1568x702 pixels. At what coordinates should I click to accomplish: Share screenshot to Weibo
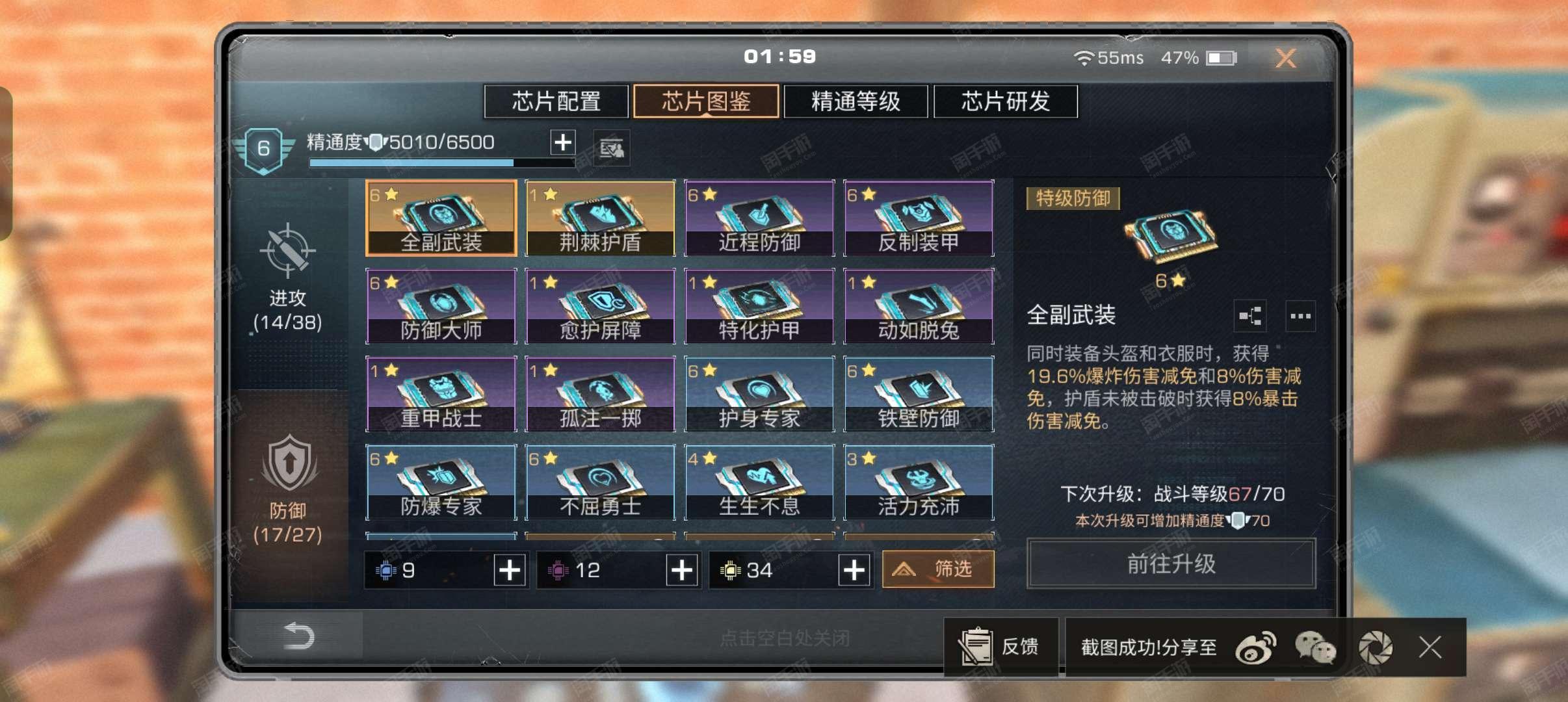pos(1255,647)
